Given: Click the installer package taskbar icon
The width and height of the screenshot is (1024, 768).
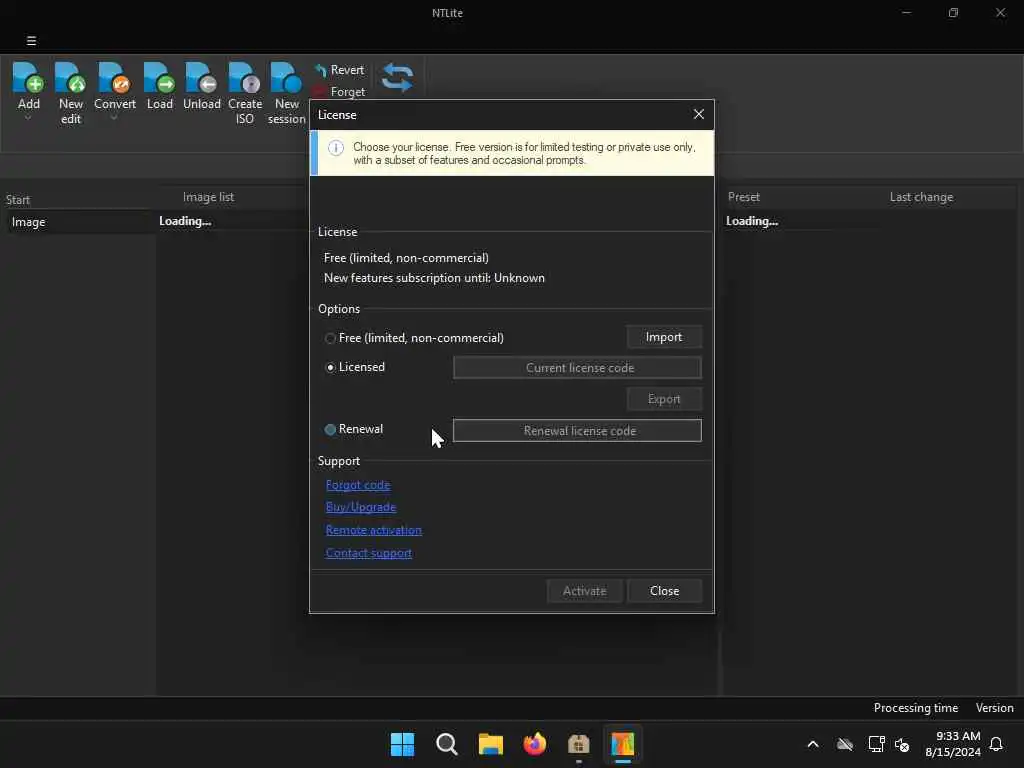Looking at the screenshot, I should [x=579, y=744].
